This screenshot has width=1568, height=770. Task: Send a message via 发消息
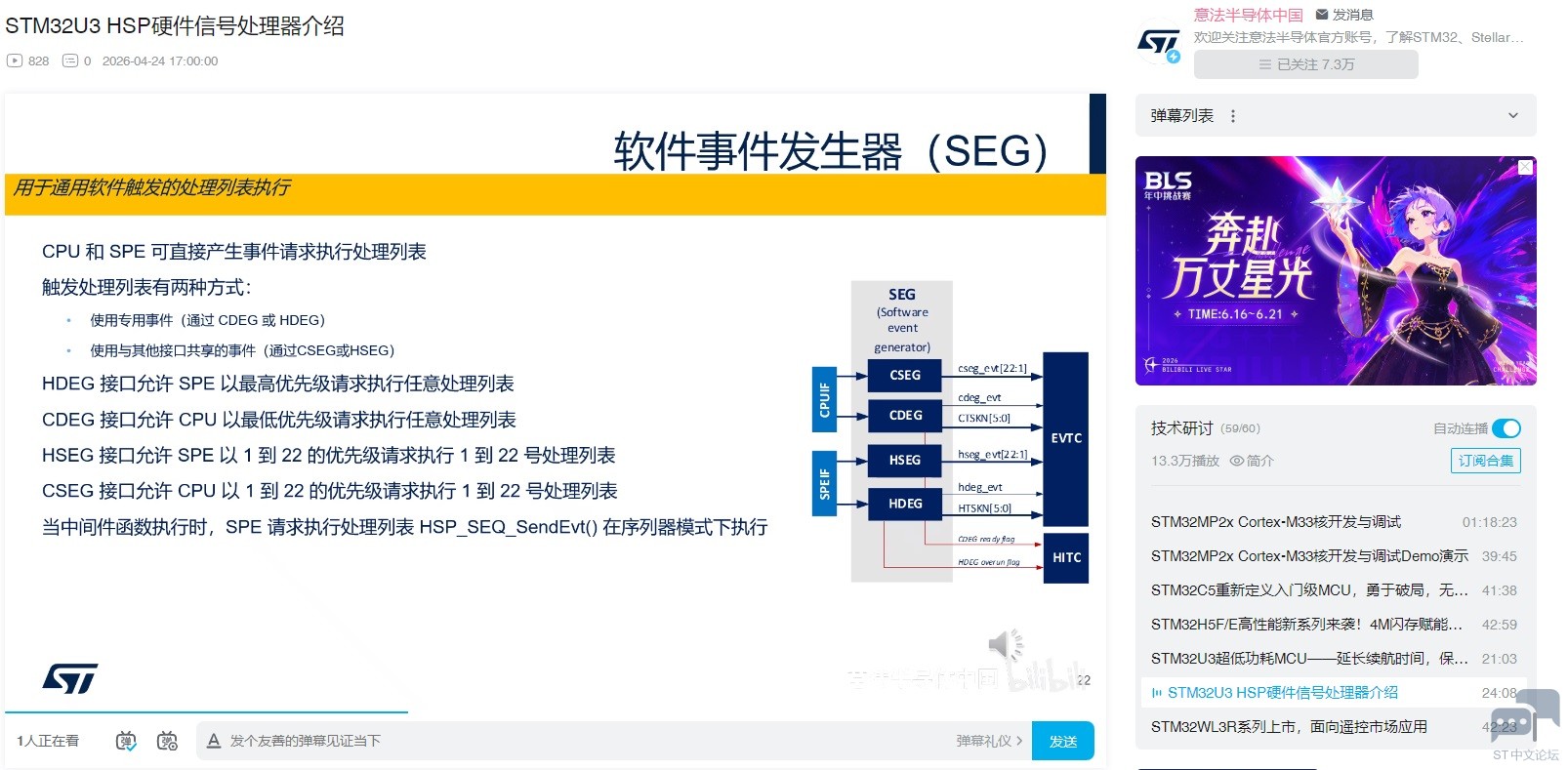[x=1344, y=15]
